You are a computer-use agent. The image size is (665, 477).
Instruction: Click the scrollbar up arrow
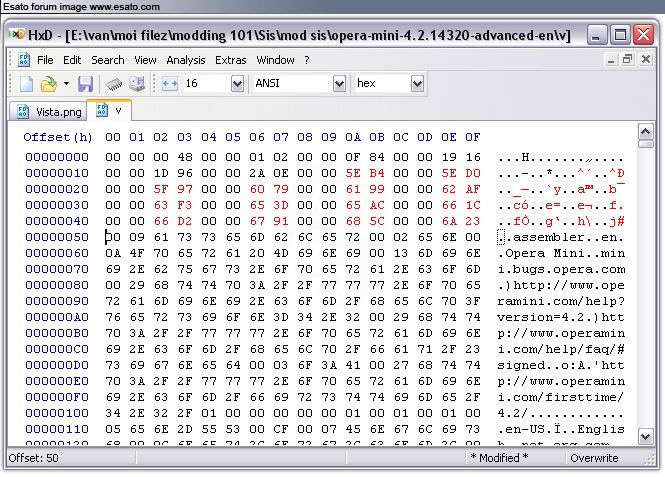click(645, 132)
